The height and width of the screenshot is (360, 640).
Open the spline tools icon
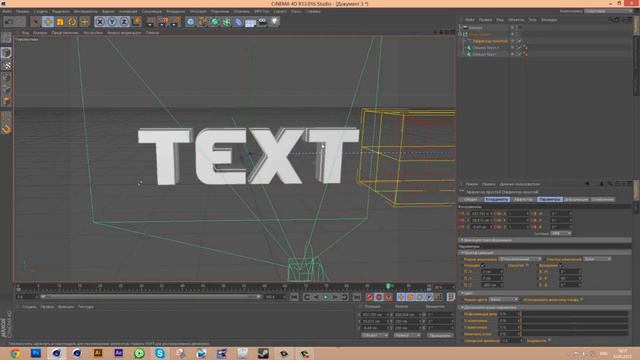(202, 22)
